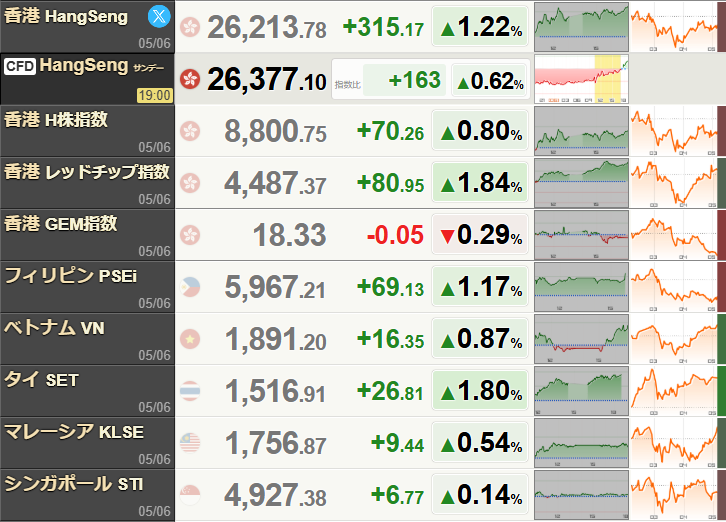Click the CFD badge on HangSeng row

tap(20, 66)
